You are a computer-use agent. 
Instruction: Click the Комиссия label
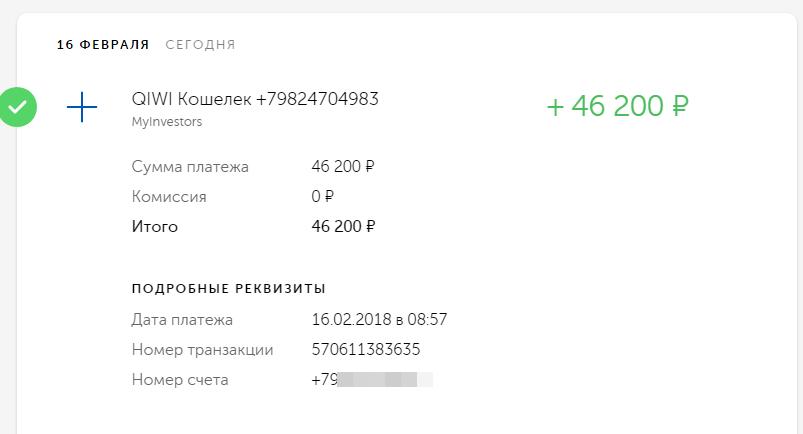tap(169, 197)
